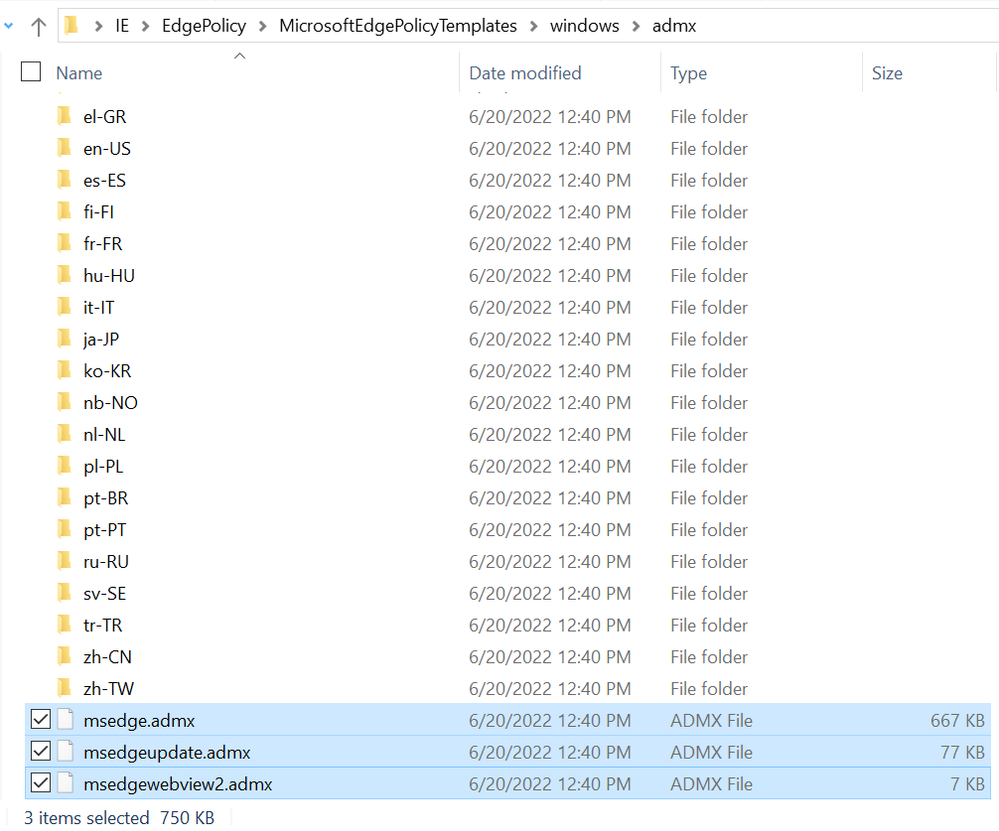Click the msedge.admx file icon
Viewport: 999px width, 831px height.
coord(66,719)
